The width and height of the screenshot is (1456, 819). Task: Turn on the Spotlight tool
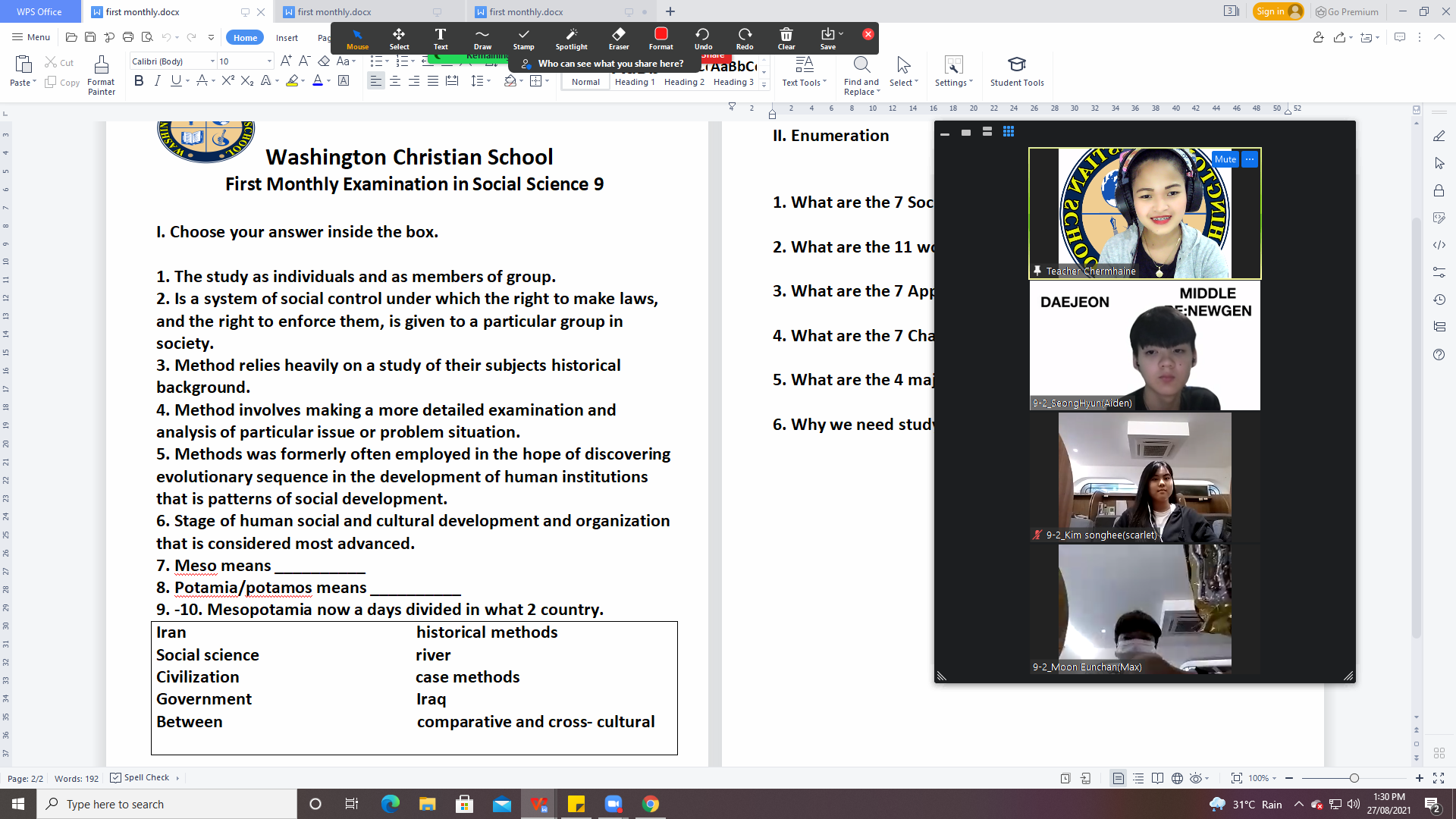click(x=571, y=39)
